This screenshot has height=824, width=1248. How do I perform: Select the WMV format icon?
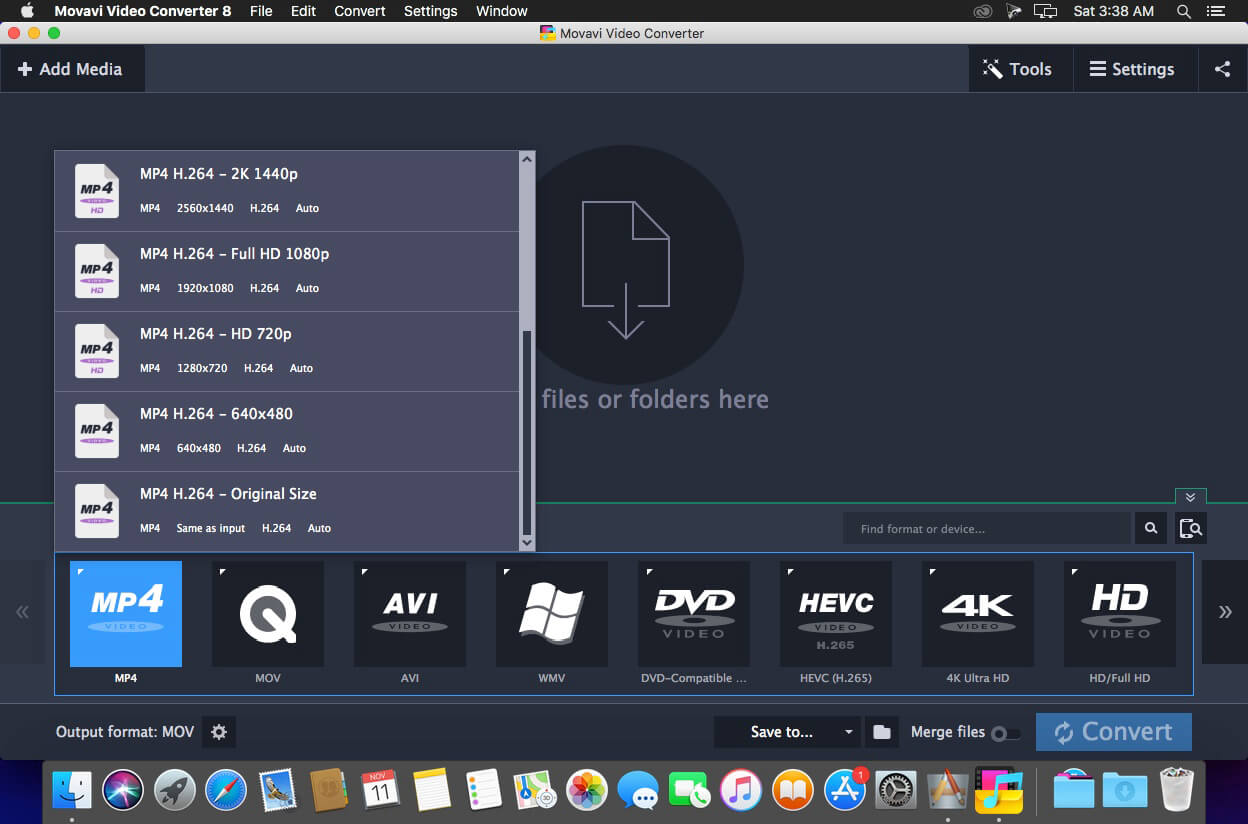[551, 613]
